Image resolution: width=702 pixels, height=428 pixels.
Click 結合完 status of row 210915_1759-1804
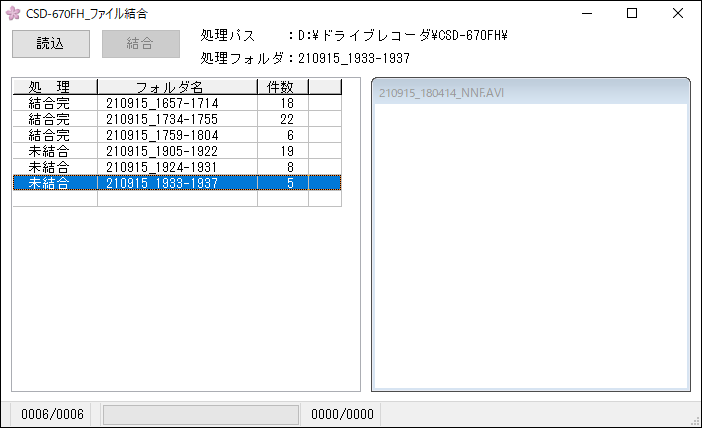click(49, 135)
